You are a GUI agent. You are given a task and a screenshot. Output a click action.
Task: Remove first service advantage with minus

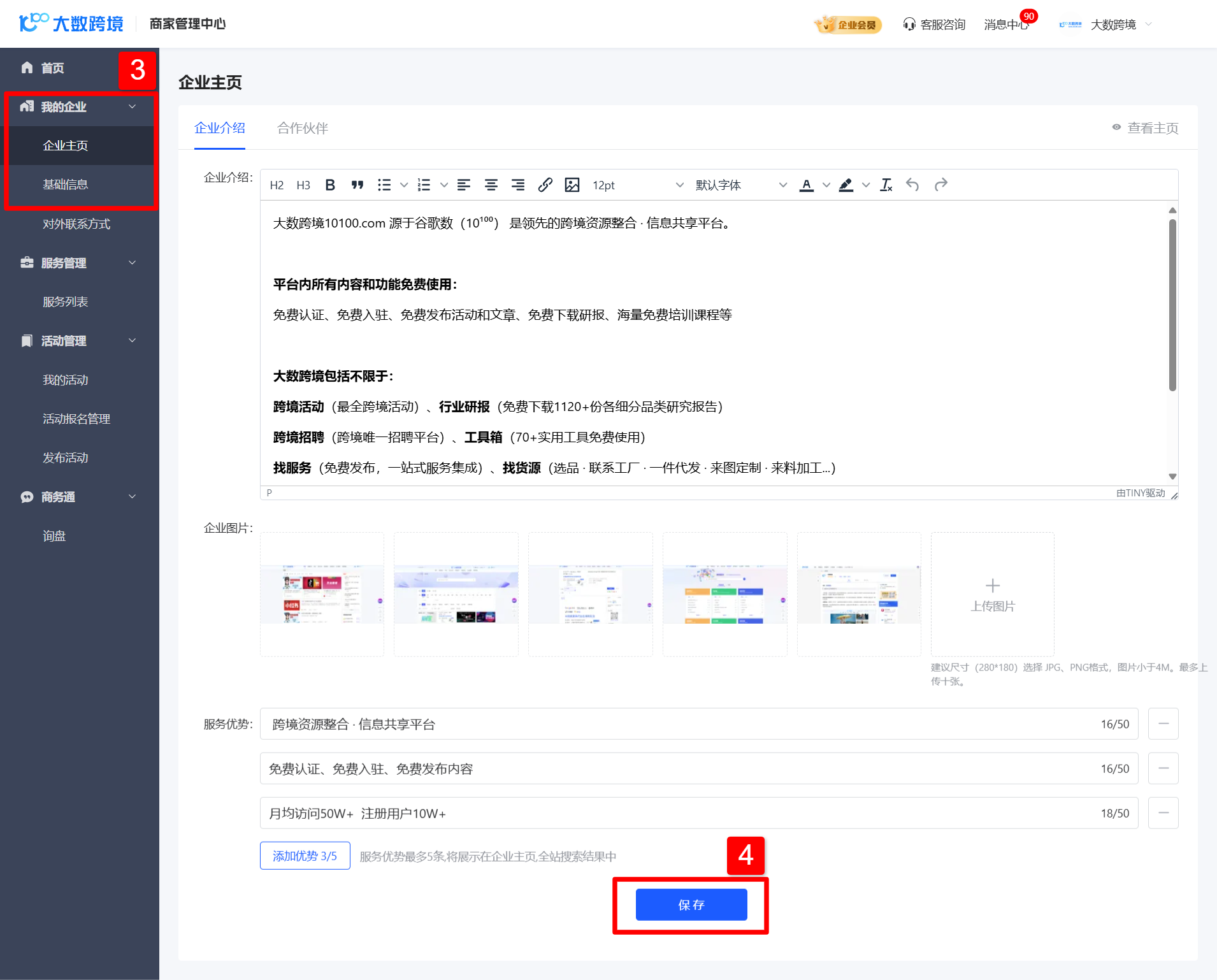[x=1163, y=724]
